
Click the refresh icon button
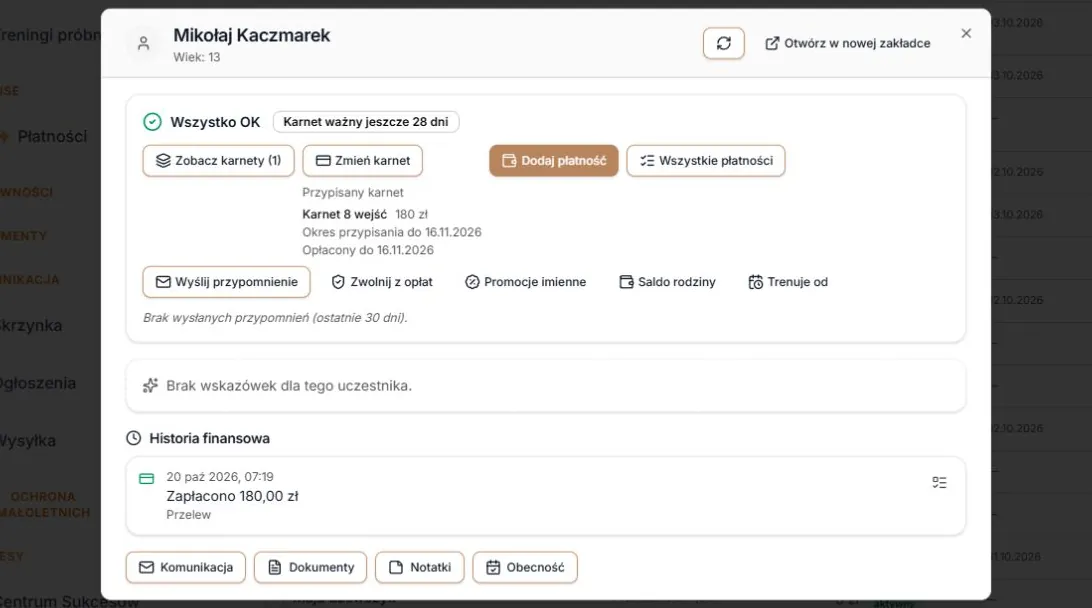coord(724,43)
